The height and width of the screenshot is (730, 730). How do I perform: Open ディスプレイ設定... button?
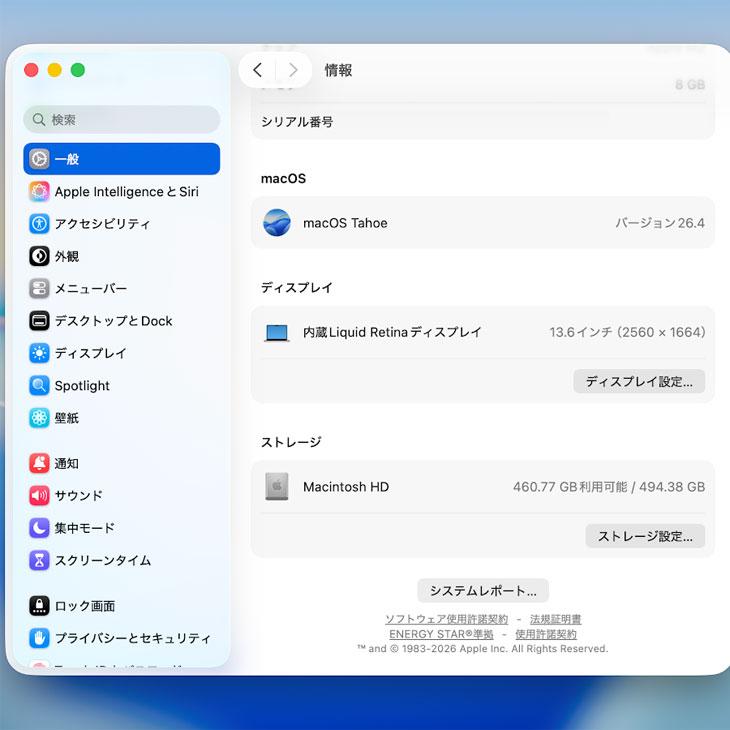pyautogui.click(x=639, y=381)
